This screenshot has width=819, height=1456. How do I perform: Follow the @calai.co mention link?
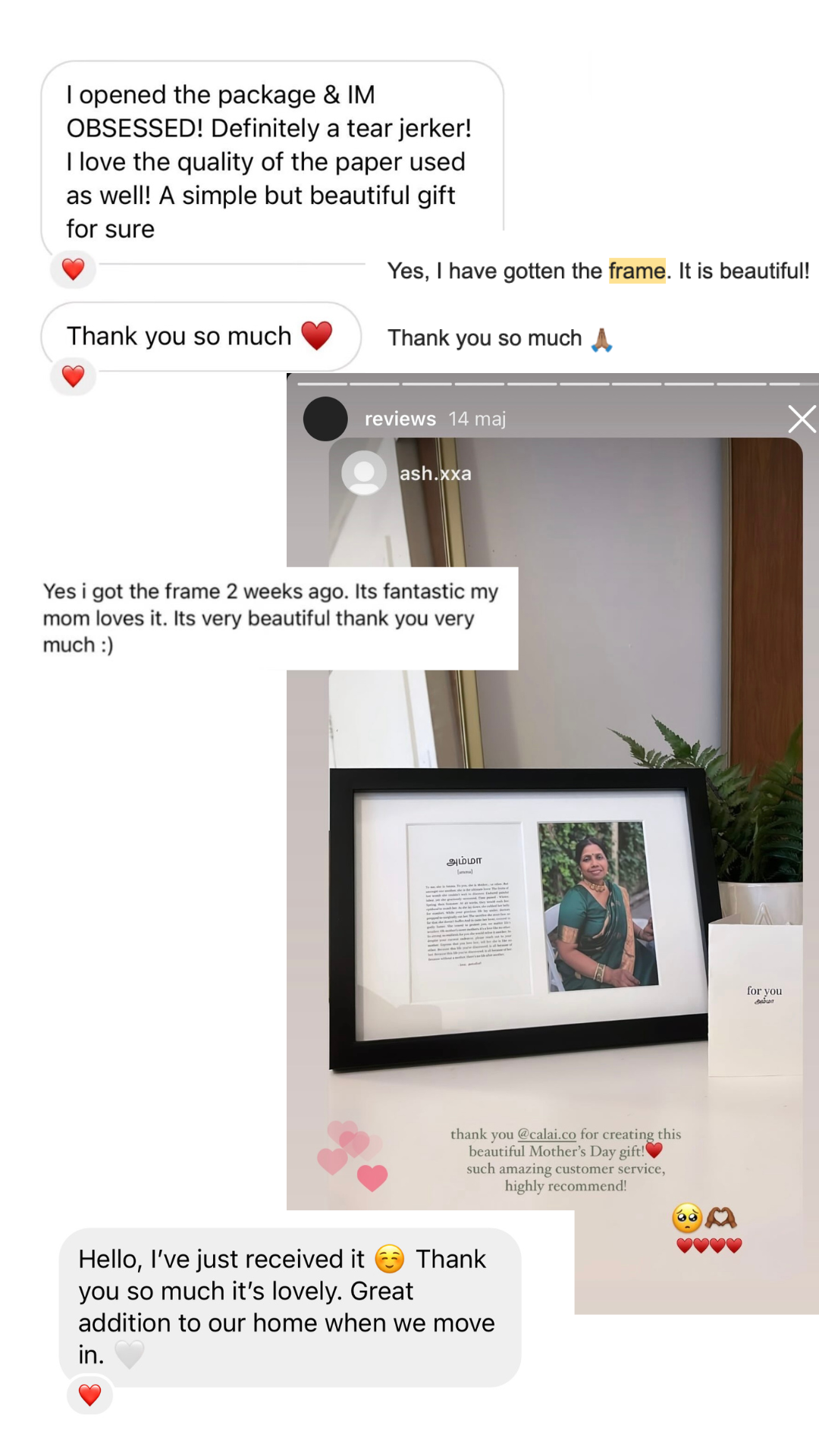pyautogui.click(x=547, y=1134)
